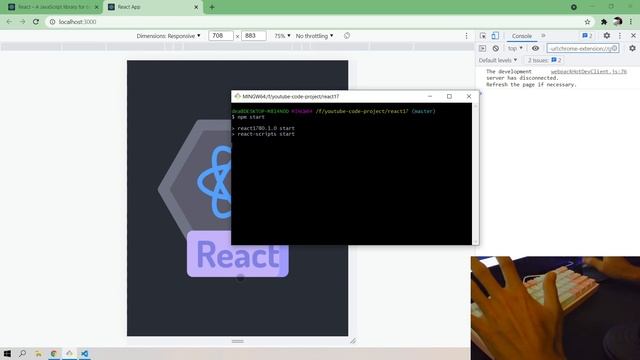The height and width of the screenshot is (360, 640).
Task: View site information icon in address bar
Action: pyautogui.click(x=52, y=22)
